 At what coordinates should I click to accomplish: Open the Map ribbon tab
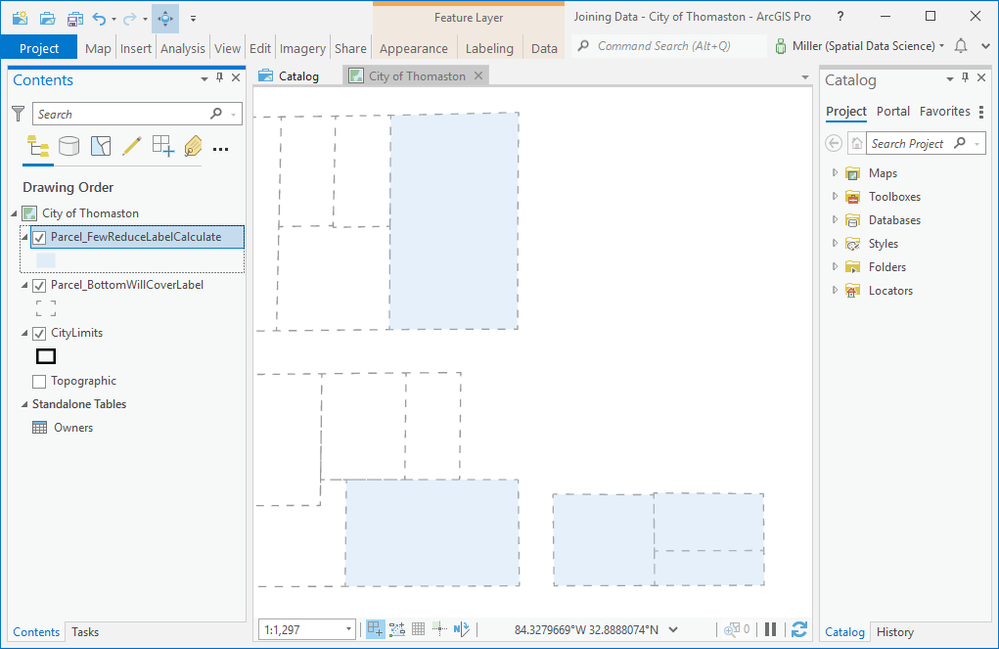click(97, 48)
